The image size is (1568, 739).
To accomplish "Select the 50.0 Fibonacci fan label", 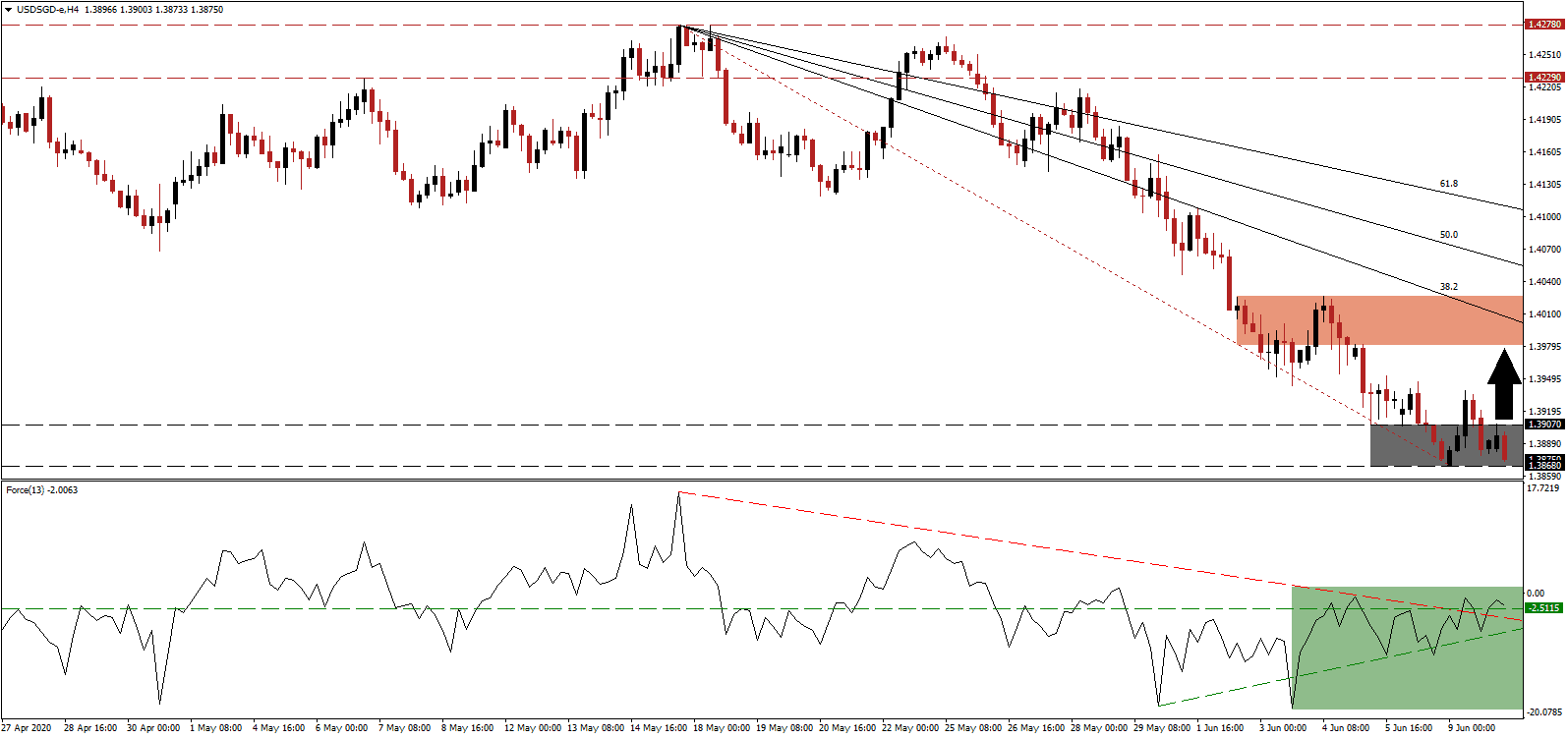I will point(1448,235).
